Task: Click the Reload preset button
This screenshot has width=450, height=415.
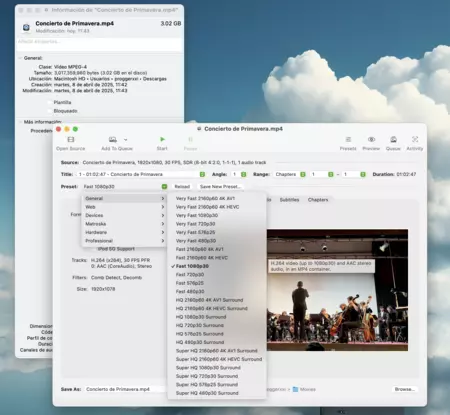Action: click(182, 187)
